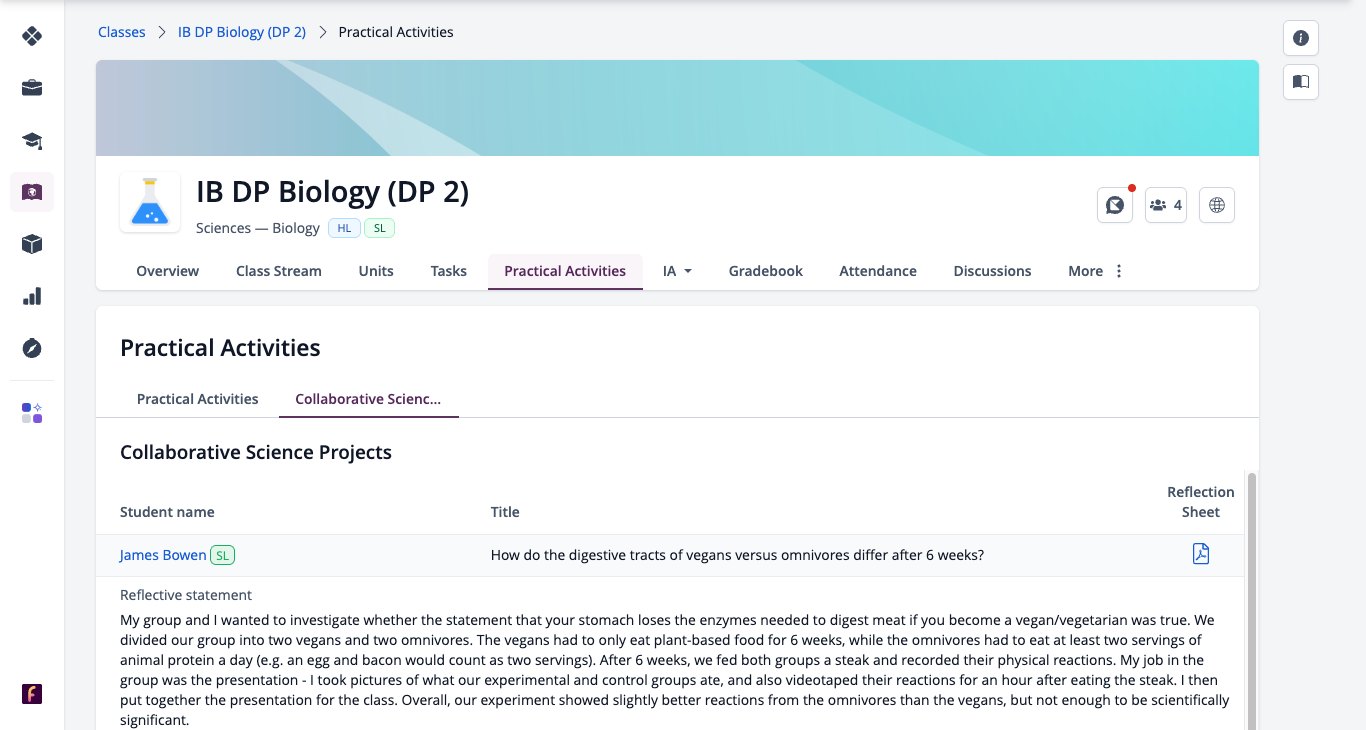Click the globe language icon
Screen dimensions: 1366x730
click(1217, 205)
